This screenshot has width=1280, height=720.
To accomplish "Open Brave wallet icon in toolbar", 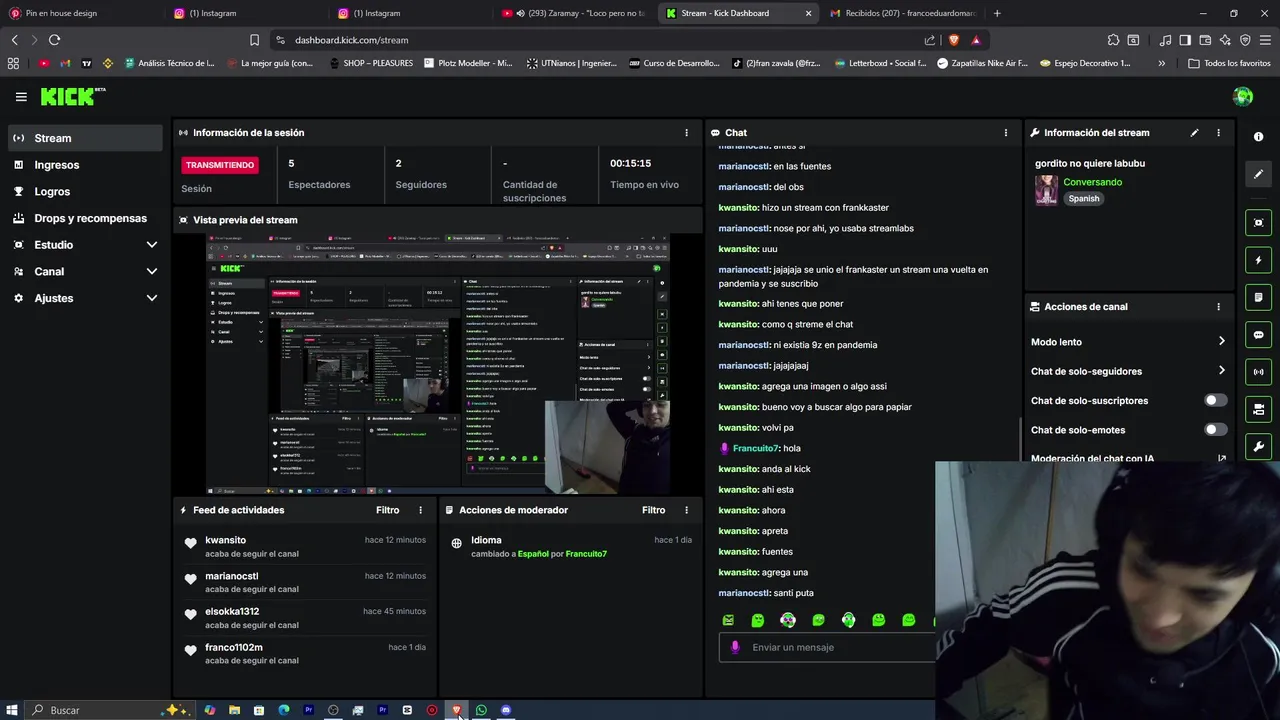I will pos(1205,40).
